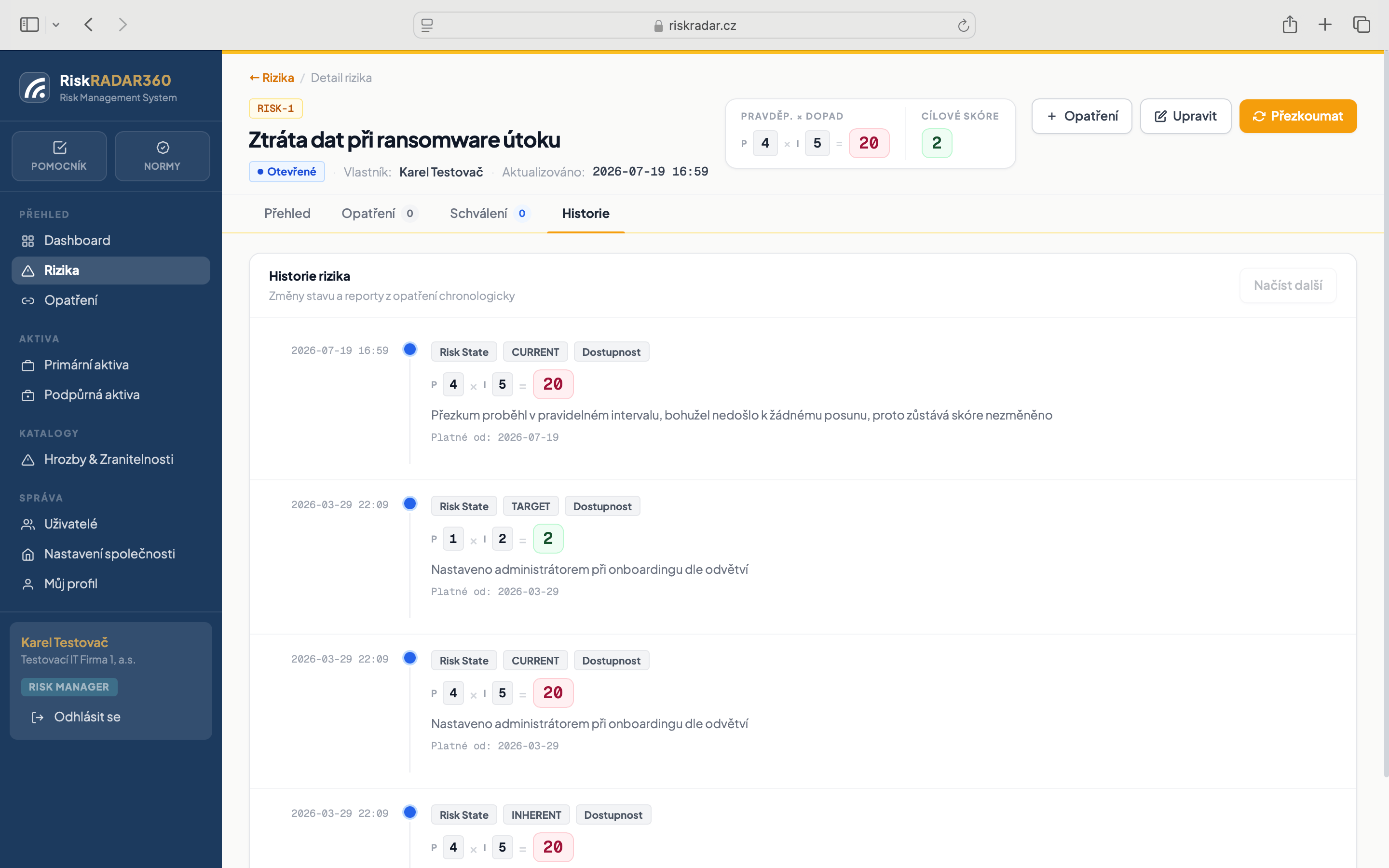
Task: Open Opatření in the sidebar
Action: pyautogui.click(x=111, y=300)
